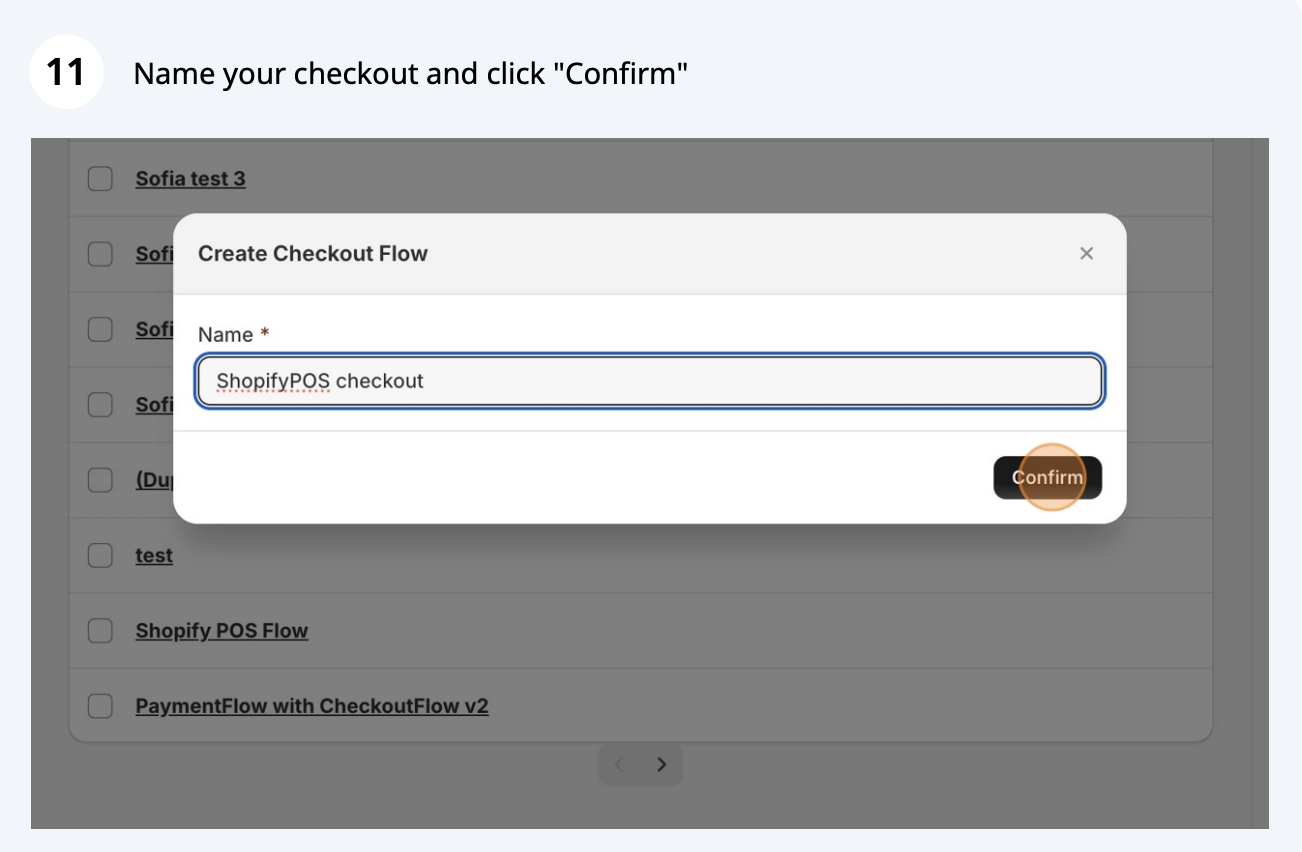Viewport: 1302px width, 852px height.
Task: Click the Confirm button
Action: (1047, 478)
